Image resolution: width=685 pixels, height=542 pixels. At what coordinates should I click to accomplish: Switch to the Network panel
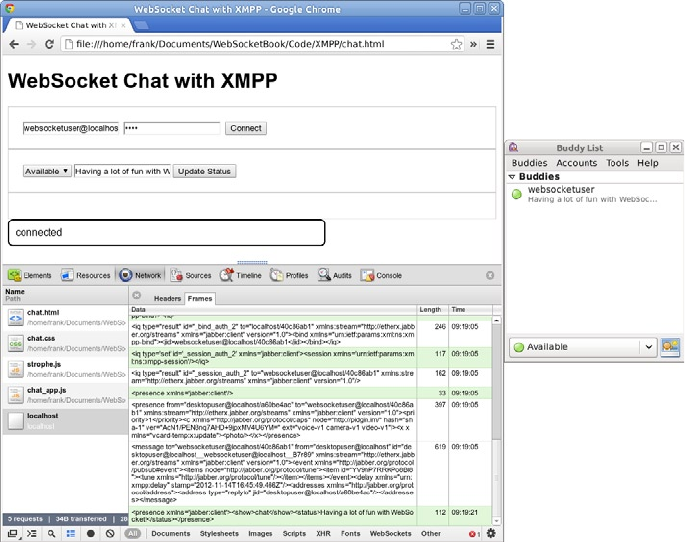pos(140,275)
